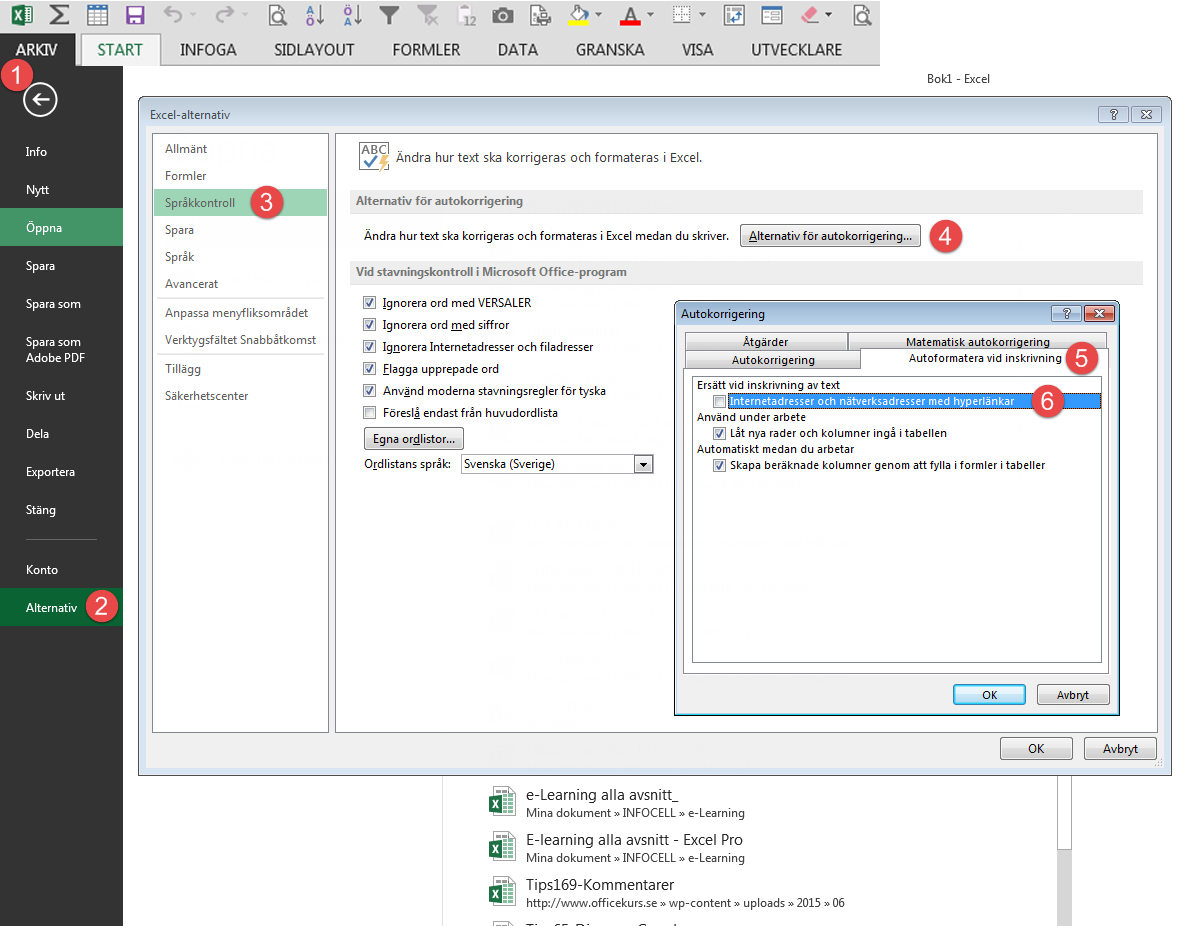Open the Ordlistans språk dropdown
1185x926 pixels.
643,464
